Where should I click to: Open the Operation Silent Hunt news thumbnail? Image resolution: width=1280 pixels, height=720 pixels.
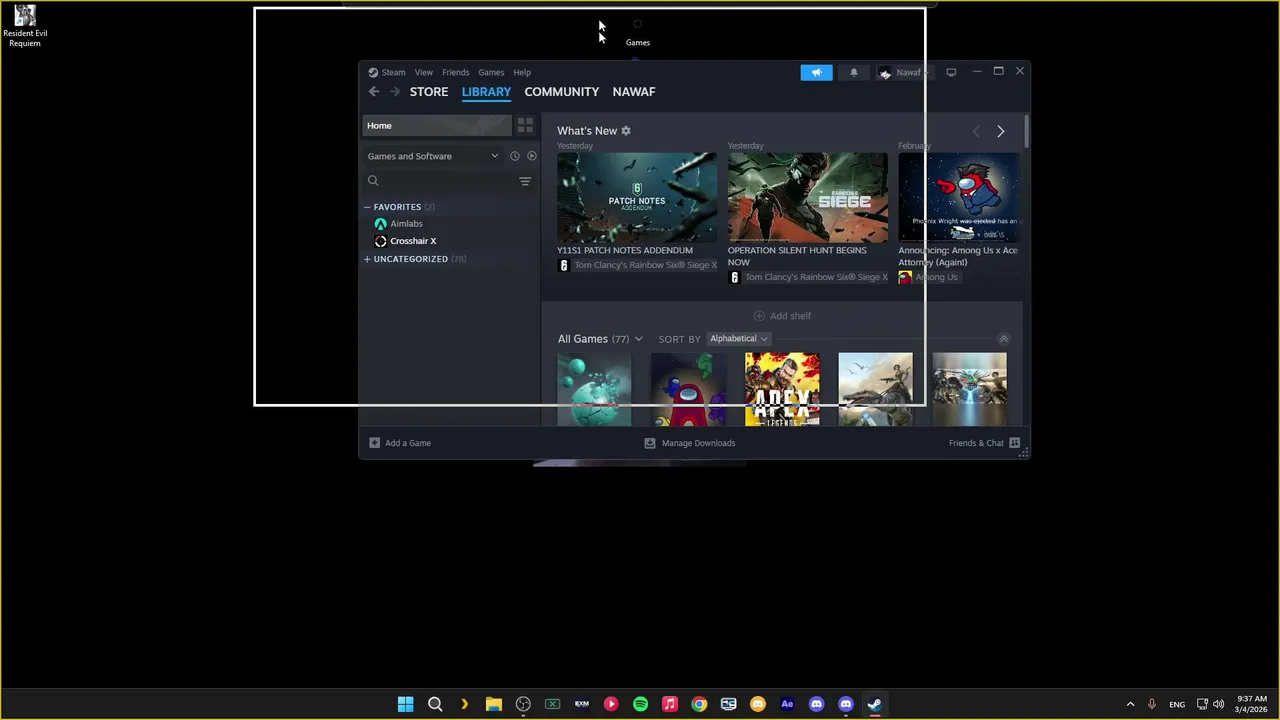pyautogui.click(x=807, y=197)
